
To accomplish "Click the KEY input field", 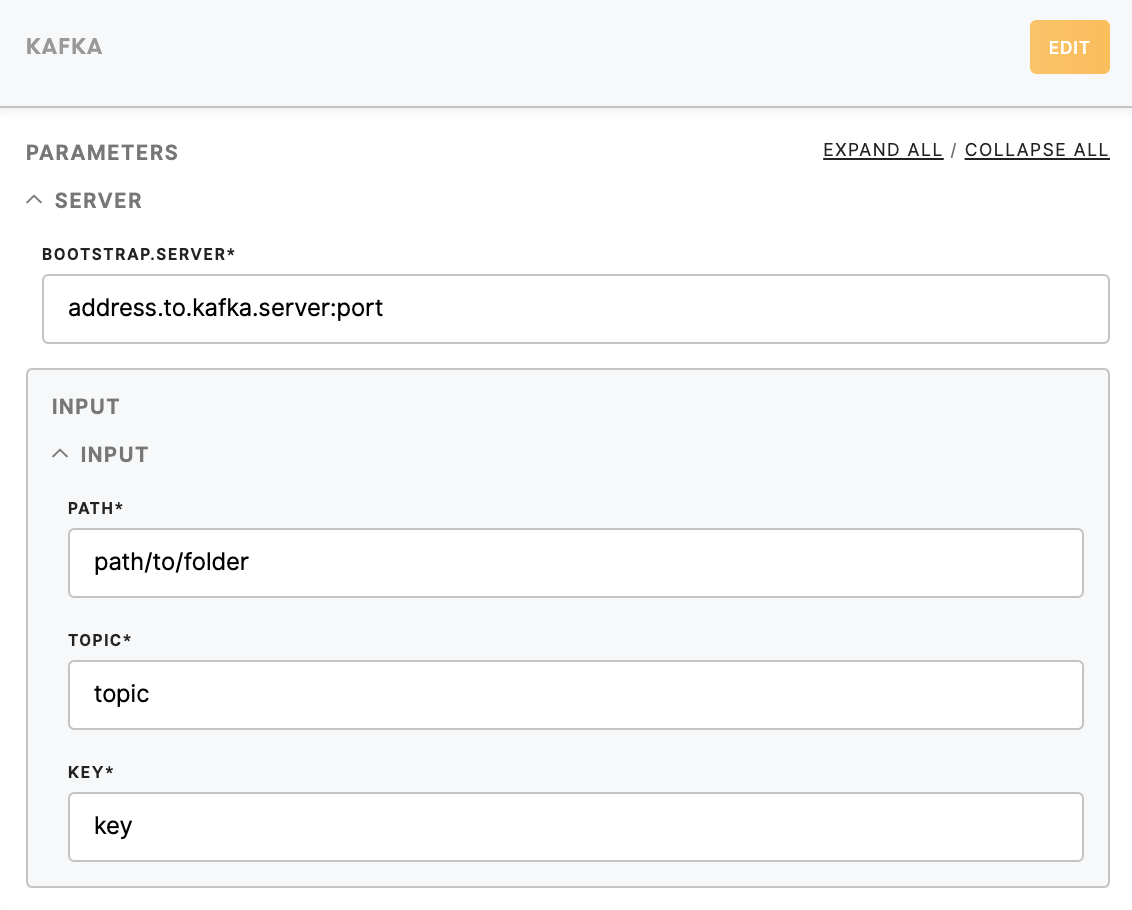I will tap(575, 827).
